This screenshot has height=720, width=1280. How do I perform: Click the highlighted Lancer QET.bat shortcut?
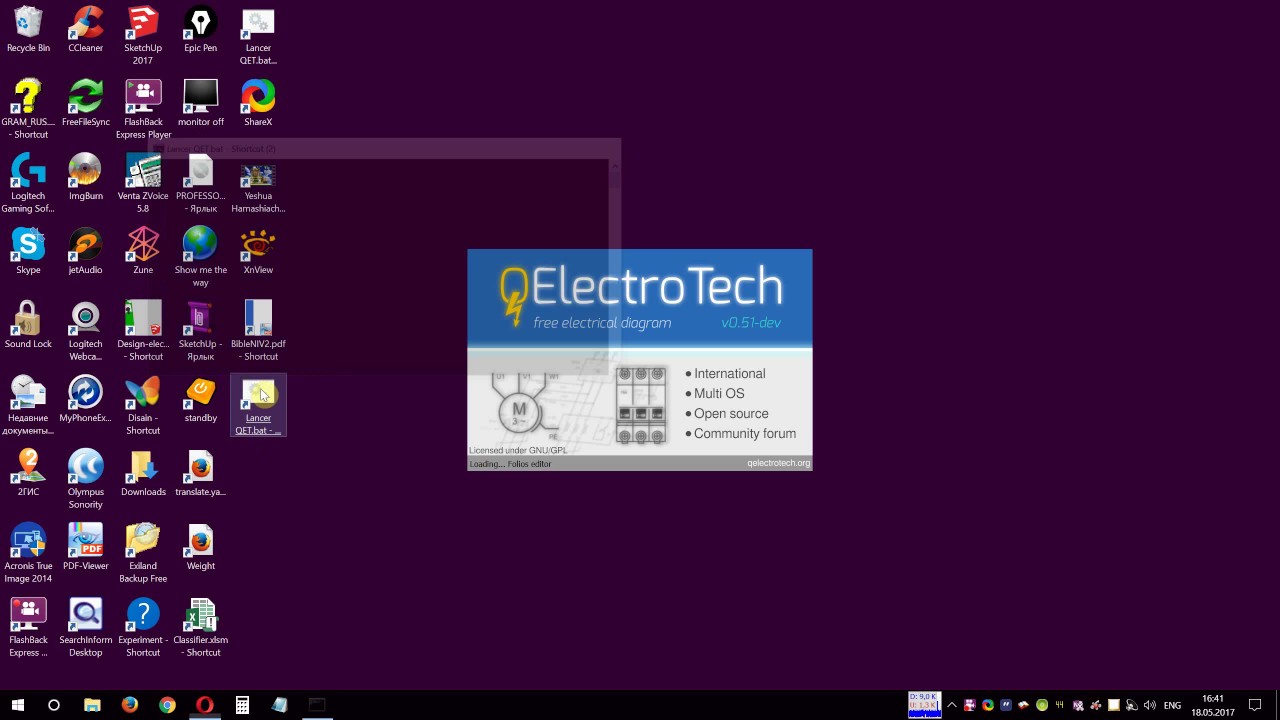(x=258, y=405)
